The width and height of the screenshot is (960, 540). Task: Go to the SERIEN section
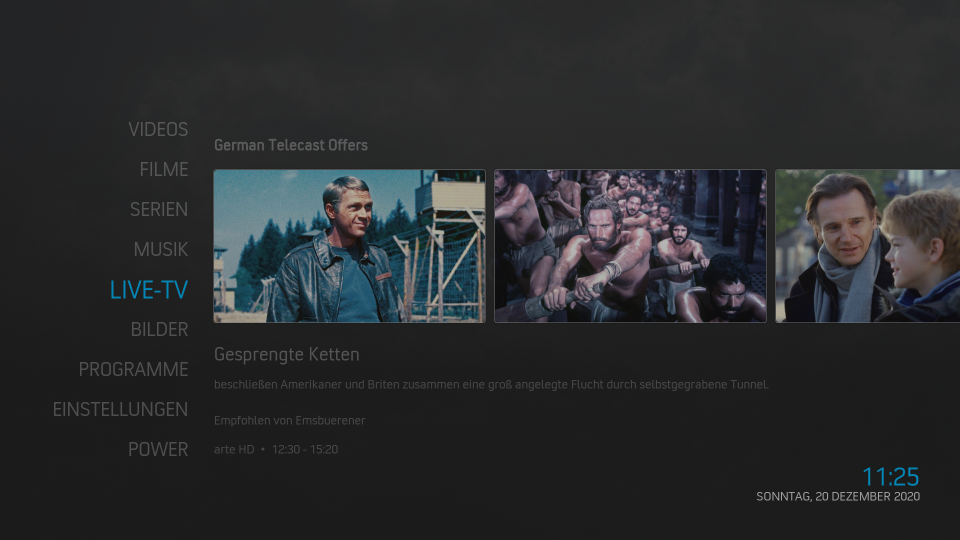coord(159,209)
